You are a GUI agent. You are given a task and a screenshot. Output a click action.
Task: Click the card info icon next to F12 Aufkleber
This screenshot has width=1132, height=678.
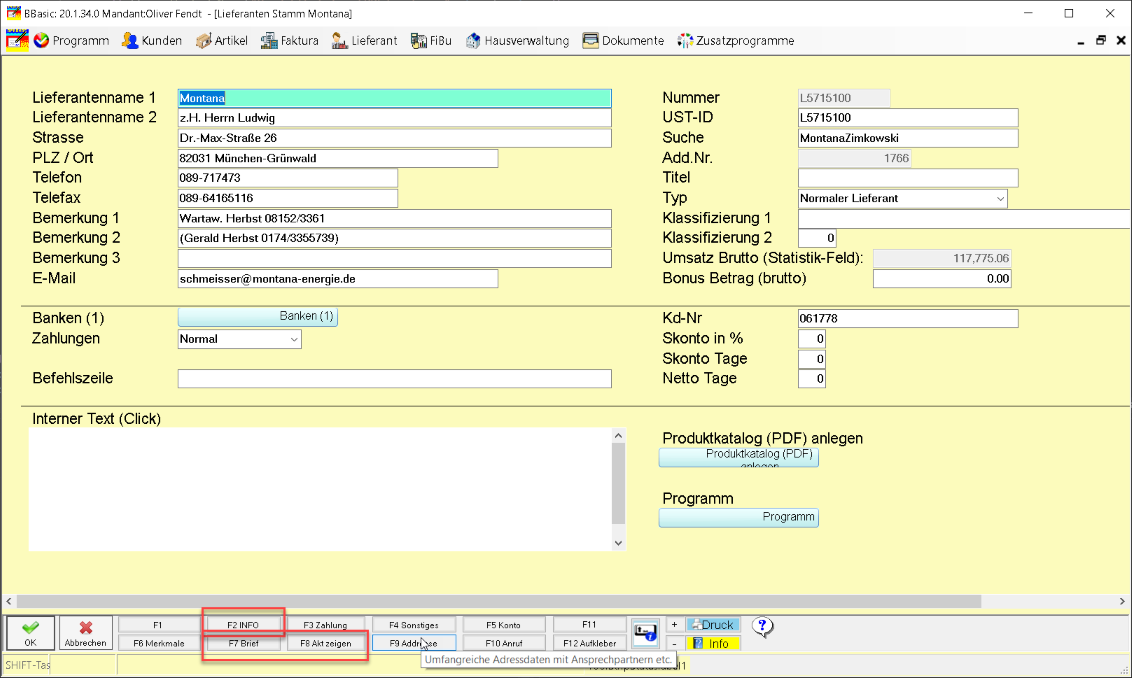coord(645,633)
